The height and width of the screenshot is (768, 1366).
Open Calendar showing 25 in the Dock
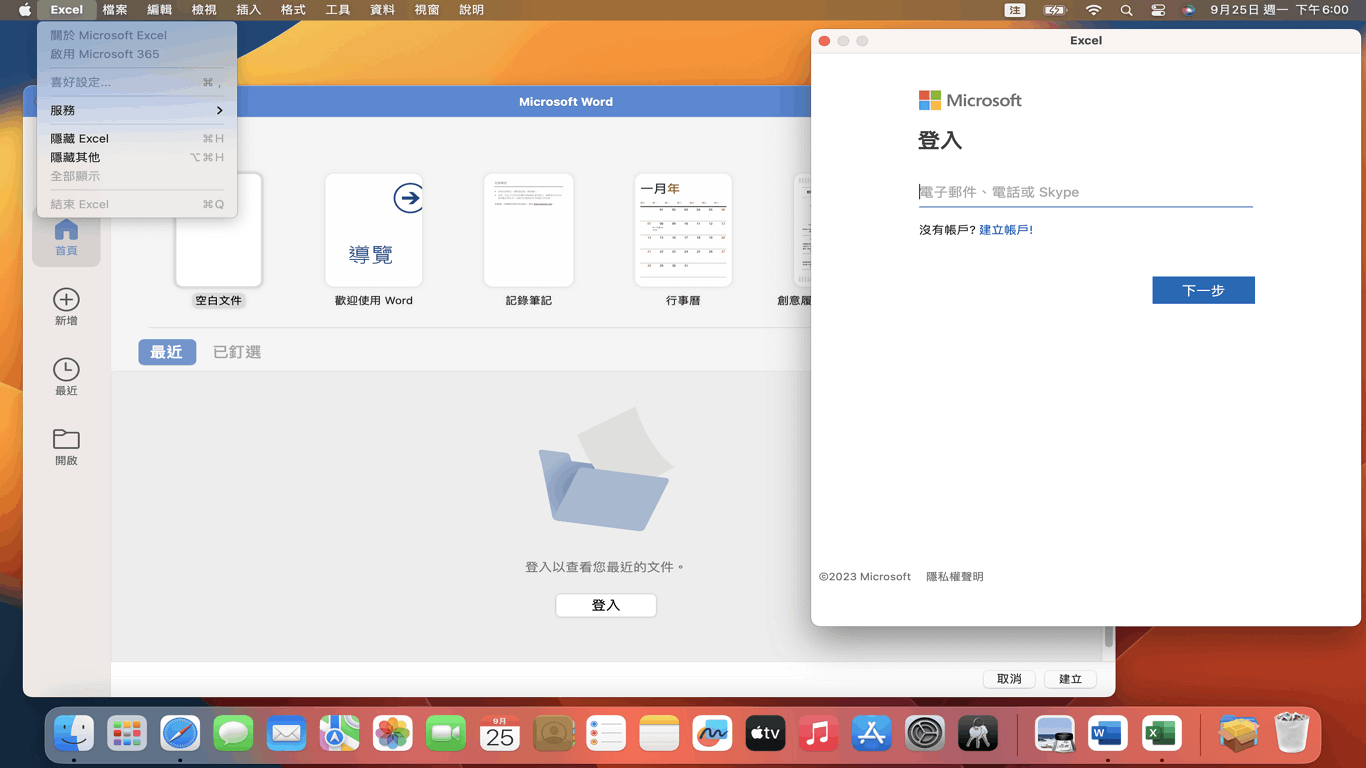point(499,735)
